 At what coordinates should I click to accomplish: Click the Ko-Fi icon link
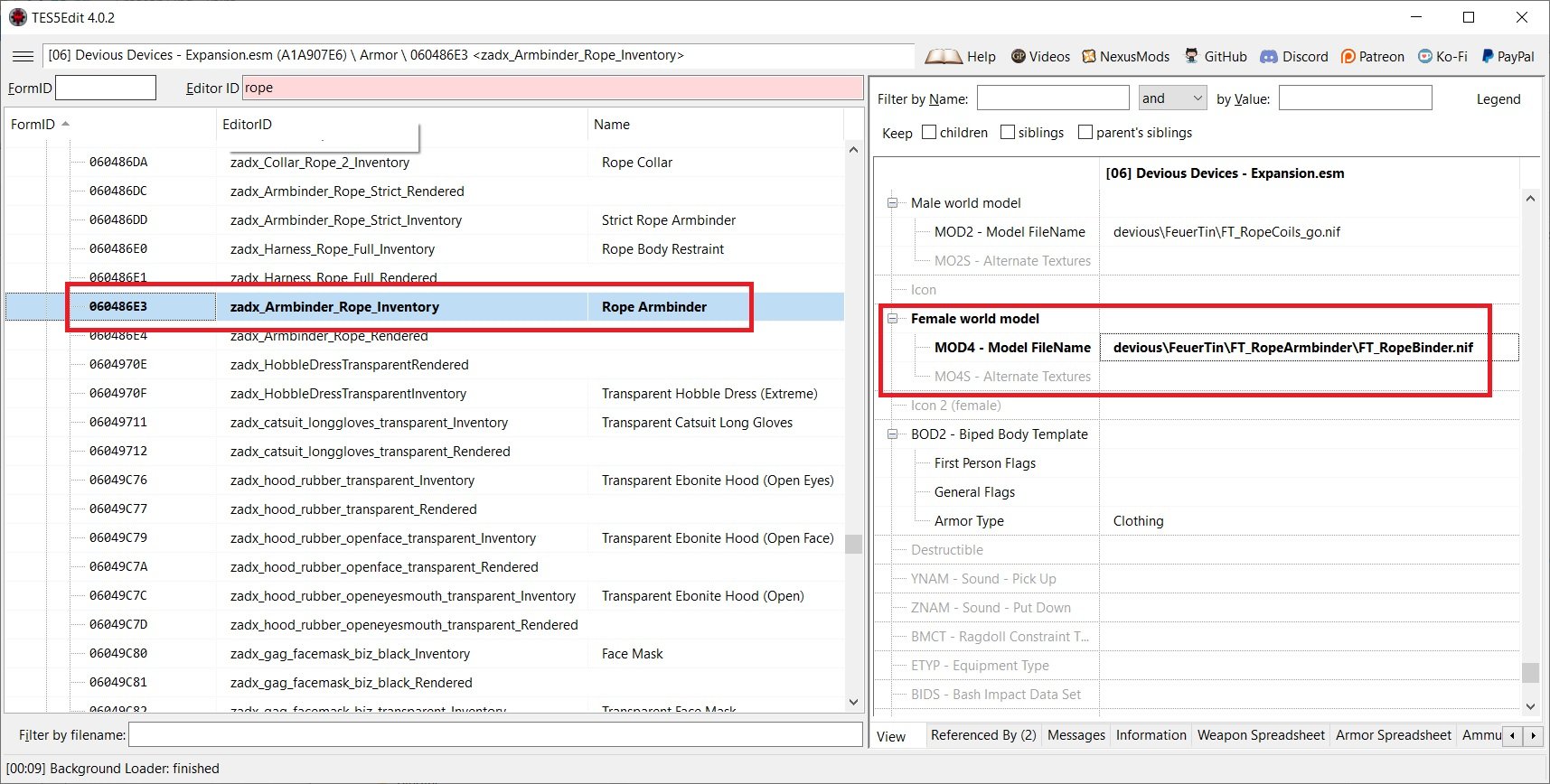[1425, 56]
